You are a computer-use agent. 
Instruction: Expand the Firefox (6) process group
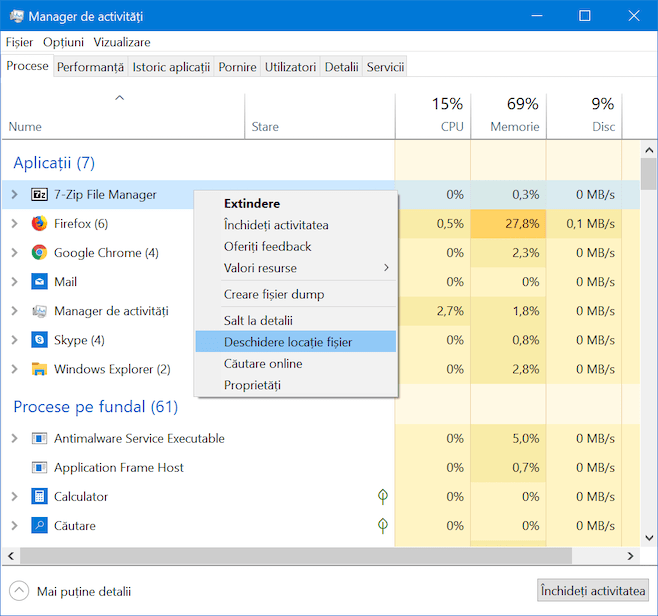[14, 224]
